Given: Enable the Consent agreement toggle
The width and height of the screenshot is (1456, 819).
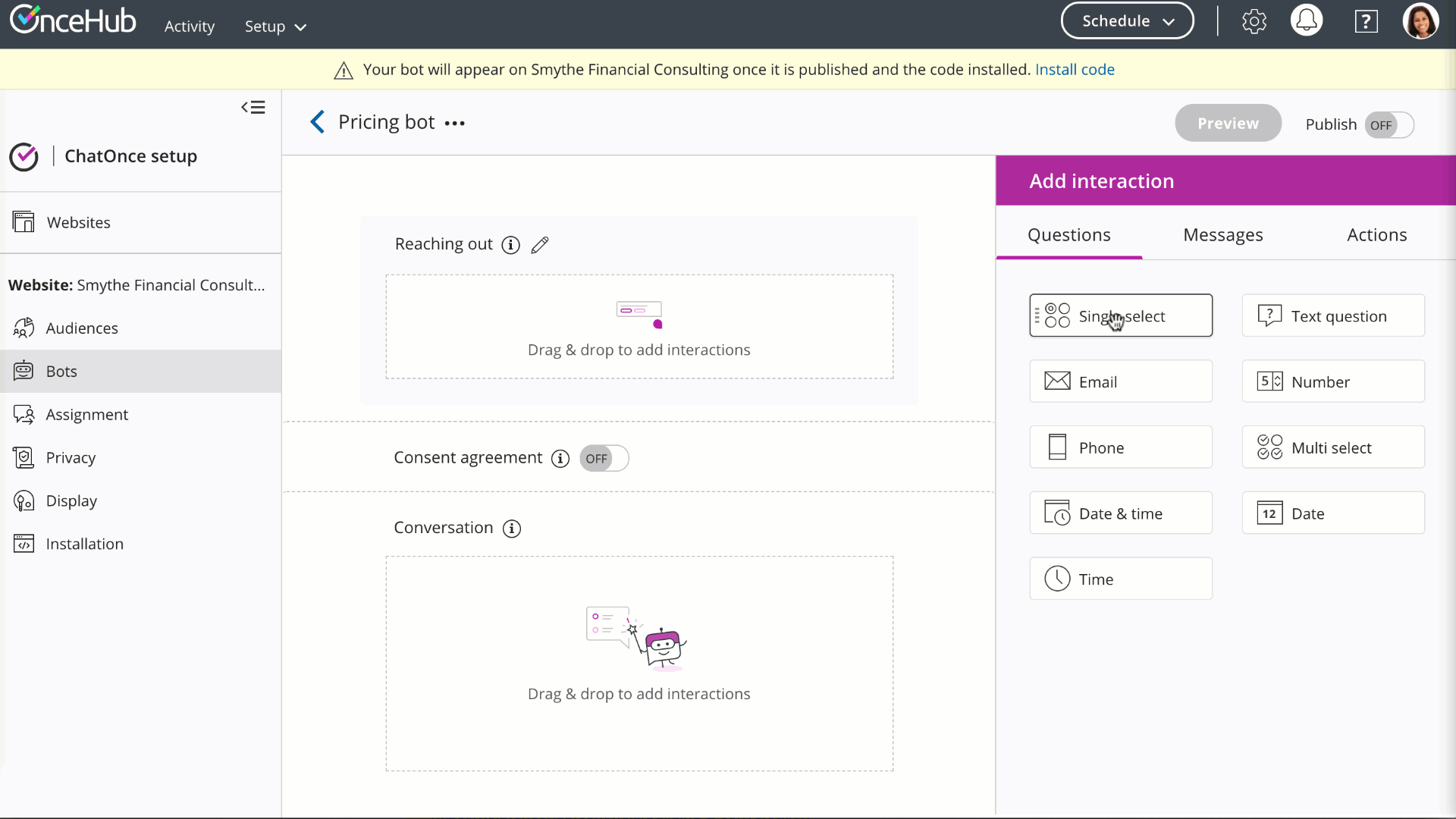Looking at the screenshot, I should (604, 458).
